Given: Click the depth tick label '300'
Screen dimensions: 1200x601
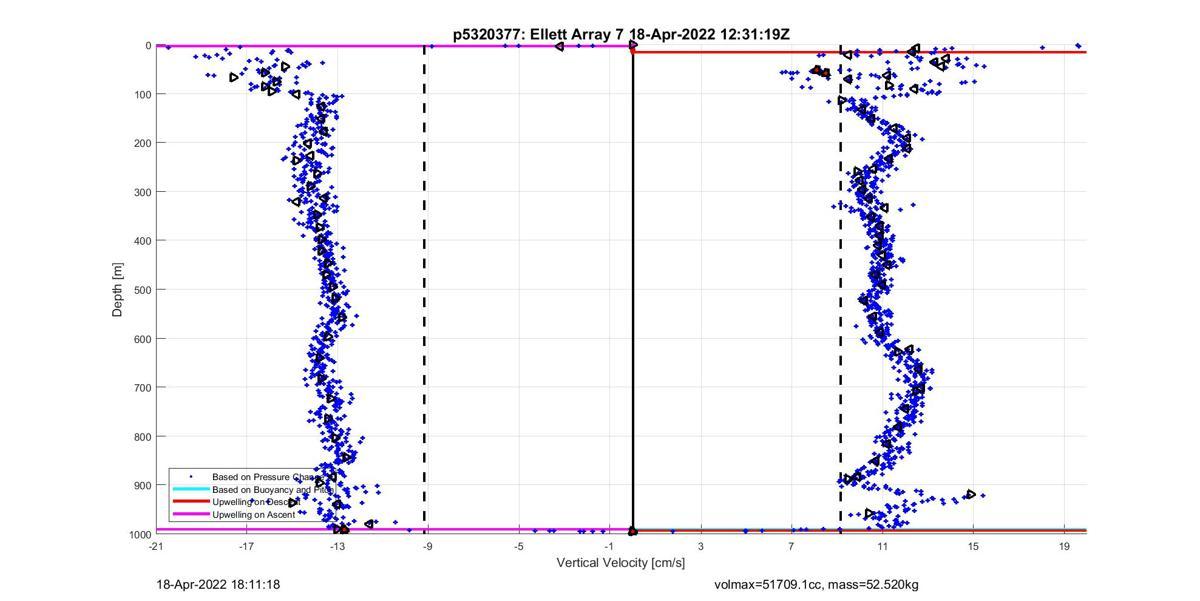Looking at the screenshot, I should point(142,192).
